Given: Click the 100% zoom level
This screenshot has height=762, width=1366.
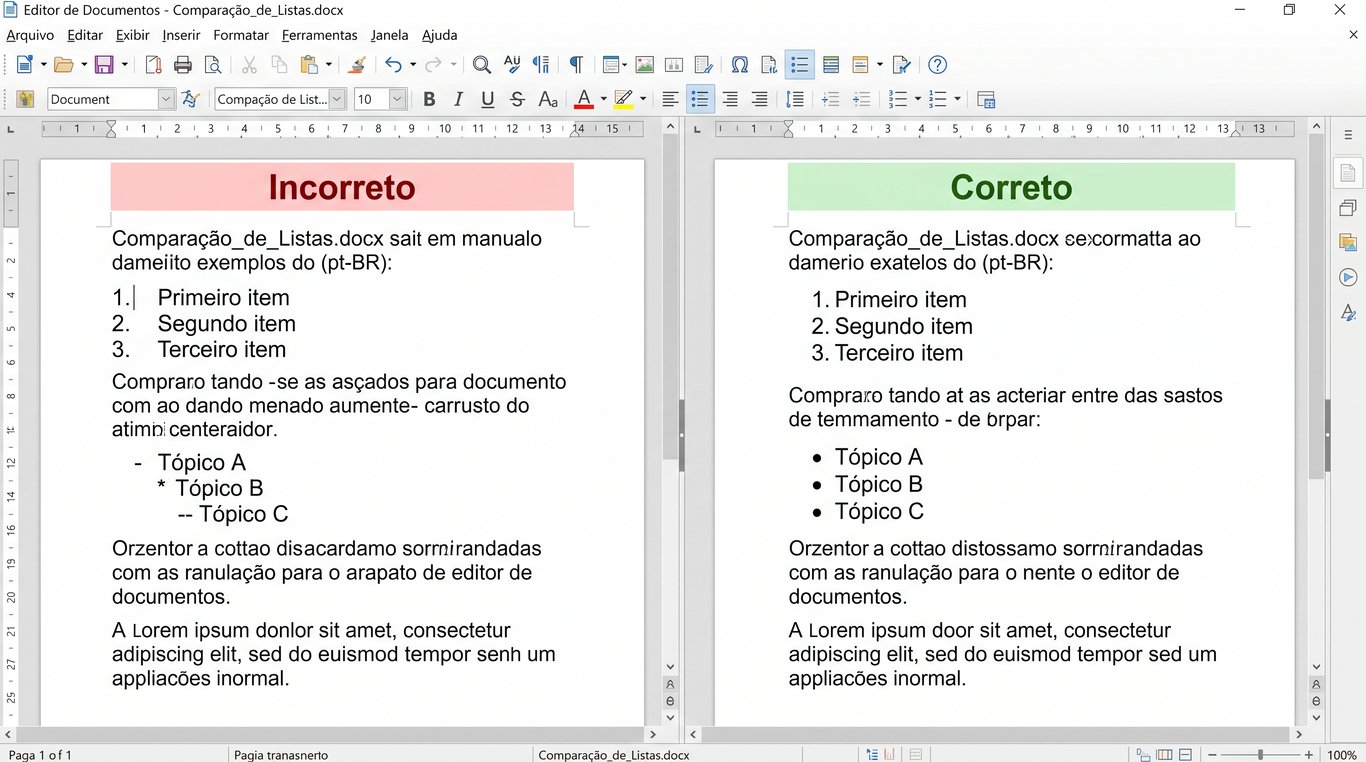Looking at the screenshot, I should click(x=1341, y=754).
